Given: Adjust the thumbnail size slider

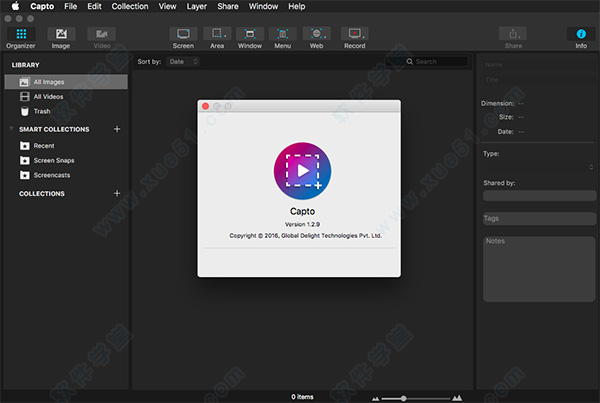Looking at the screenshot, I should (403, 398).
